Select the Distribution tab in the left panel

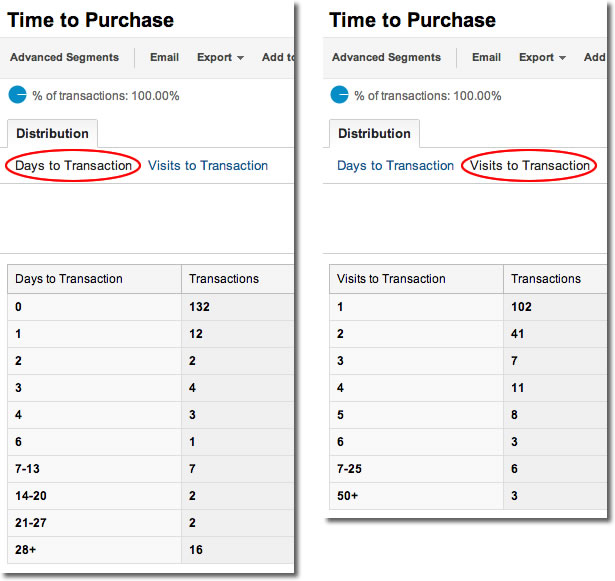(52, 134)
